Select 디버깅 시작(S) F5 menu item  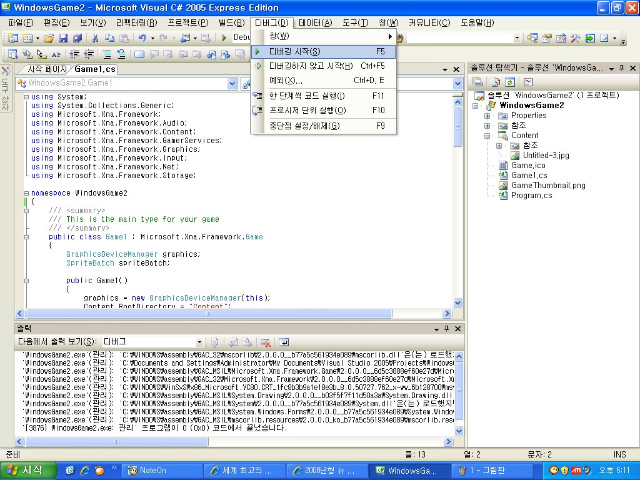pyautogui.click(x=324, y=51)
